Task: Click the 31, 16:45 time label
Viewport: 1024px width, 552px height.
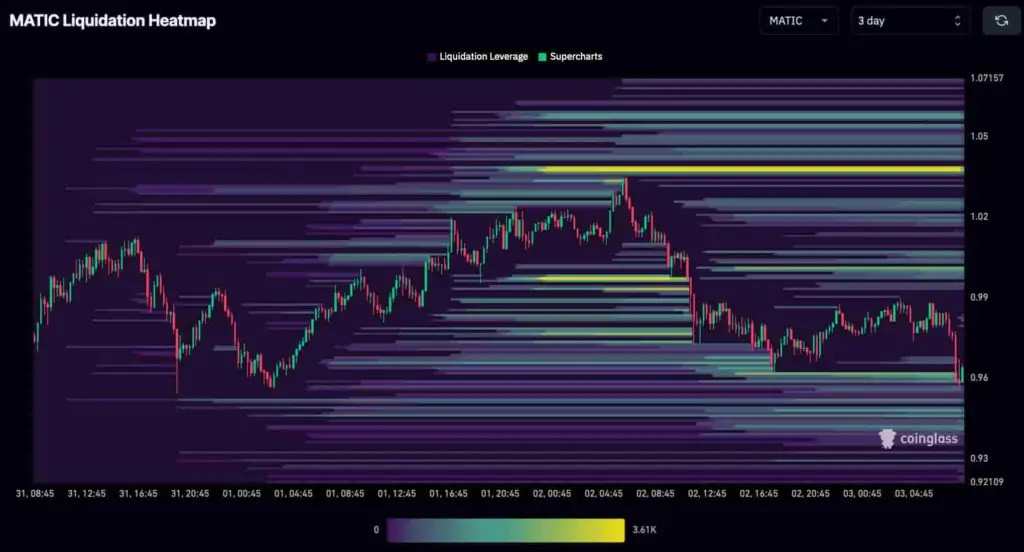Action: [138, 494]
